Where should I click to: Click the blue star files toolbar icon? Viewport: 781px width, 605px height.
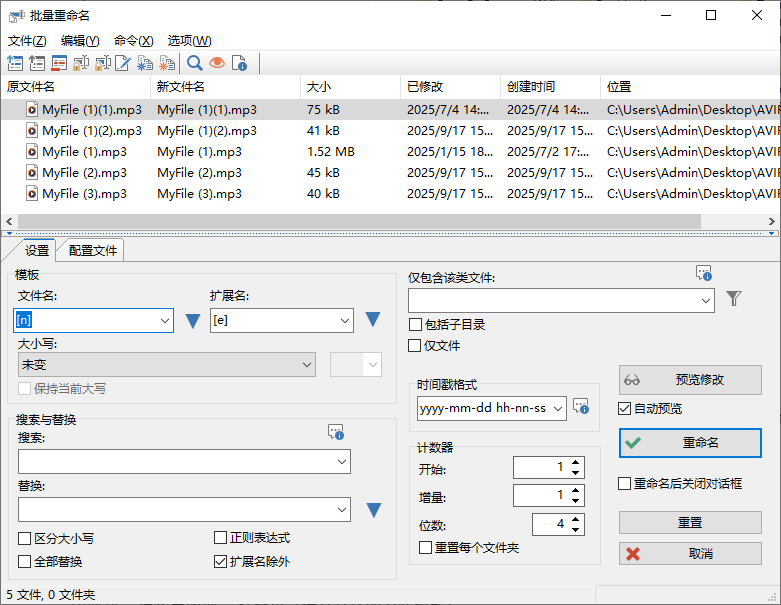145,63
